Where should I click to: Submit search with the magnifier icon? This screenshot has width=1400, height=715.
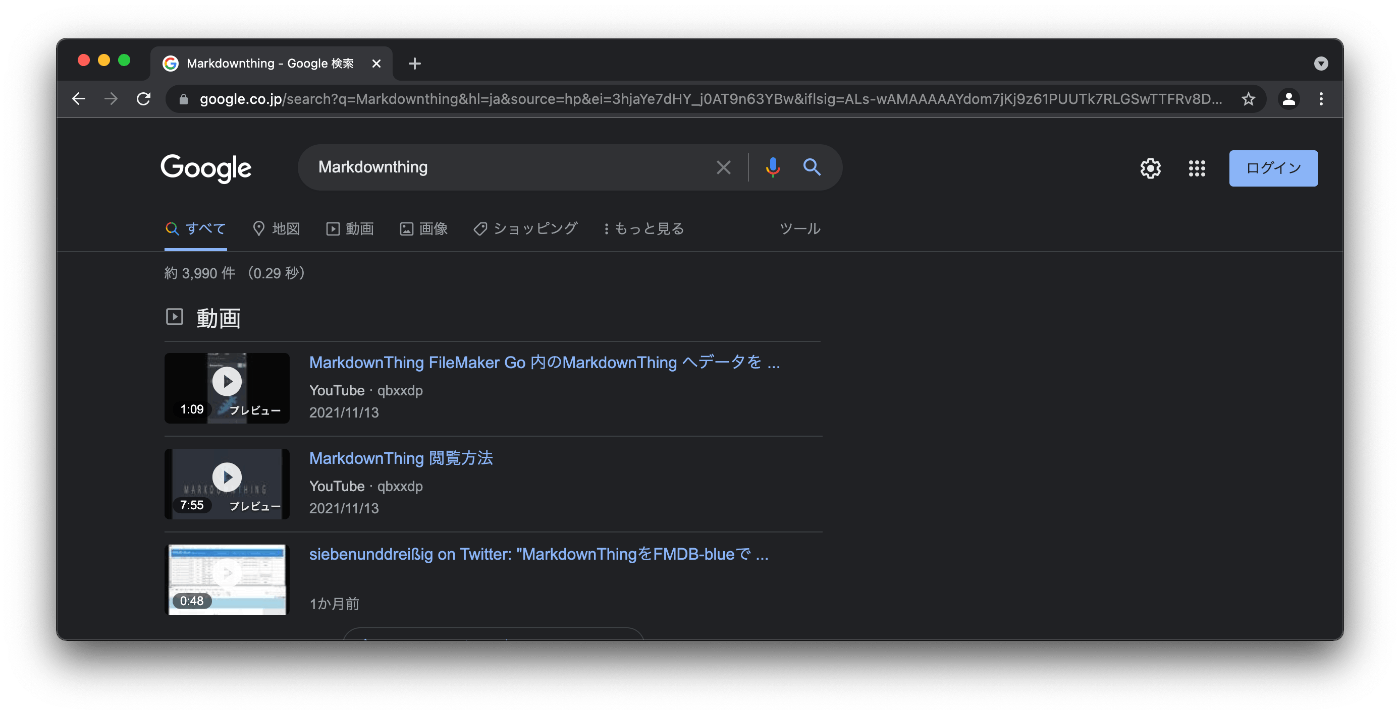point(812,167)
